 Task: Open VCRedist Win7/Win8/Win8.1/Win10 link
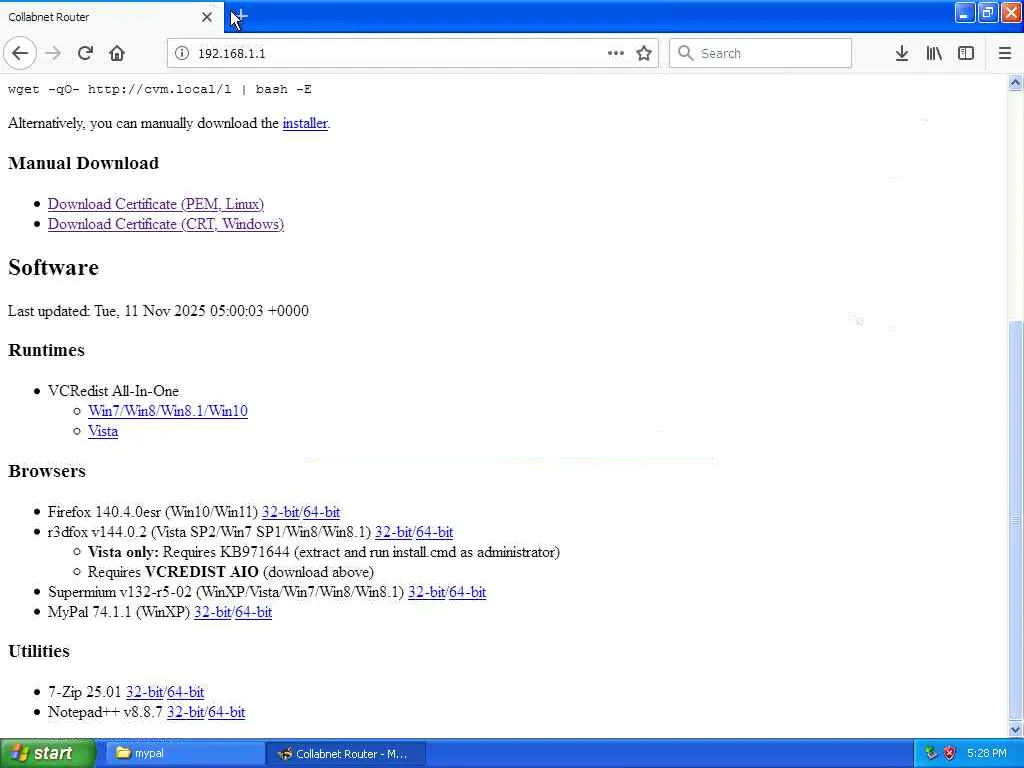(168, 411)
